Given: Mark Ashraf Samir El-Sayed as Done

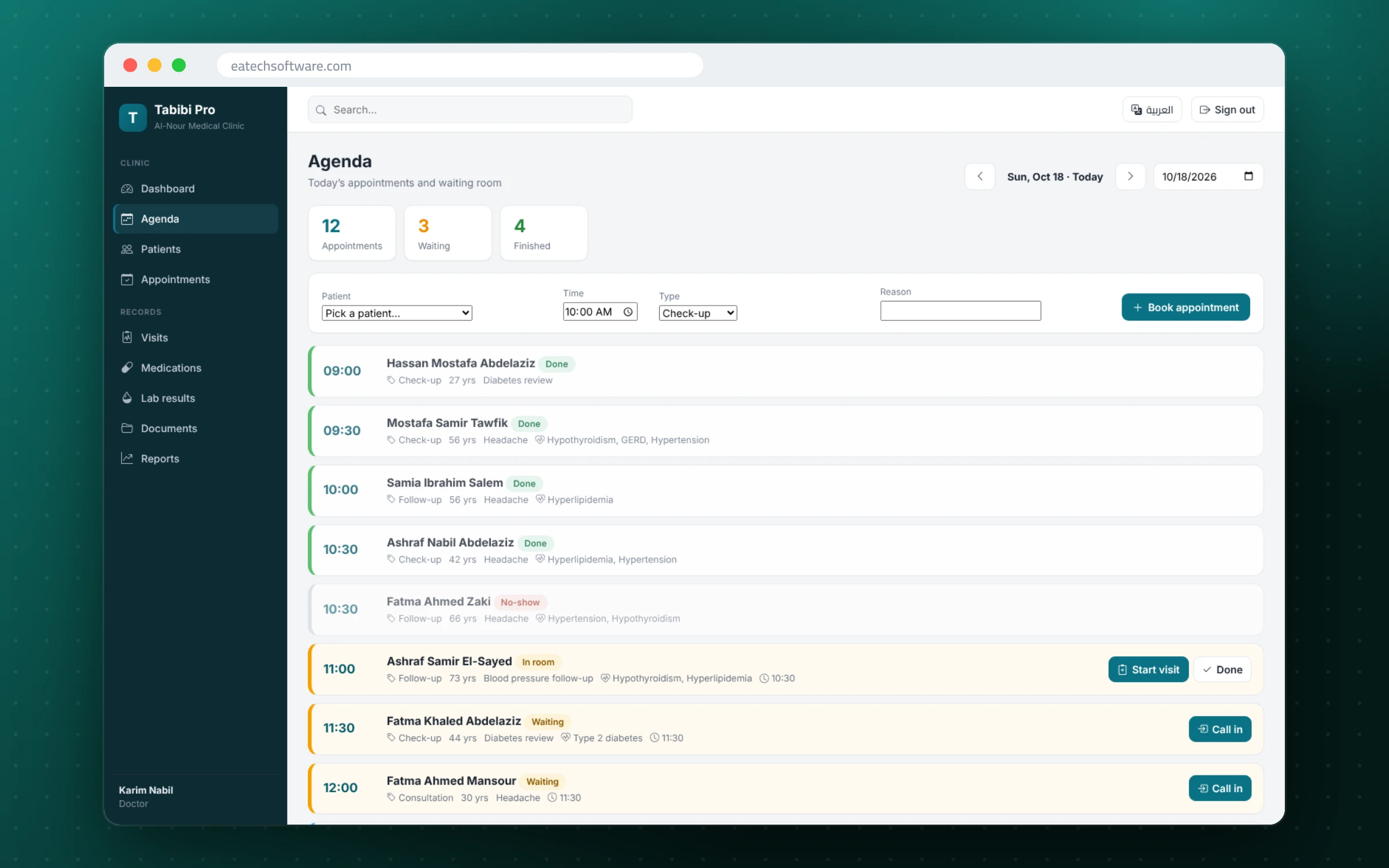Looking at the screenshot, I should [1222, 670].
